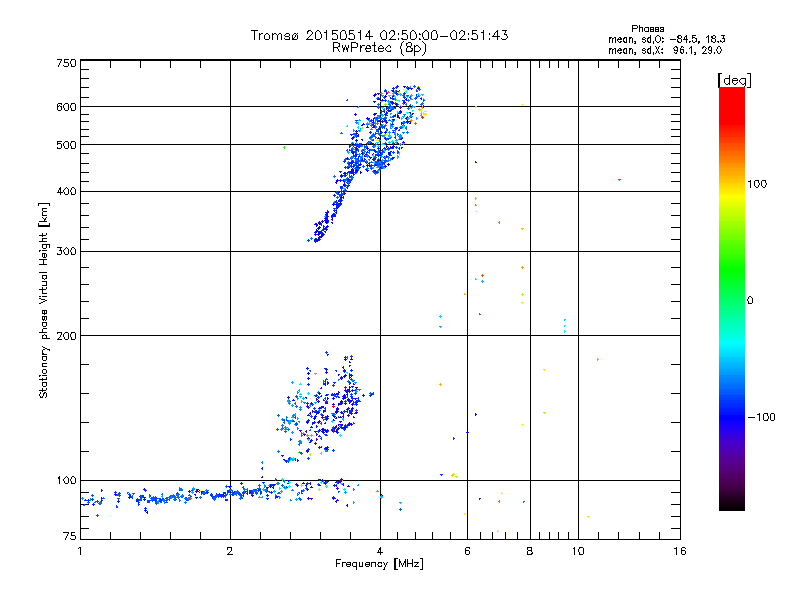Click the colorbar tick label "0"
Screen dimensions: 800x600
[x=749, y=300]
